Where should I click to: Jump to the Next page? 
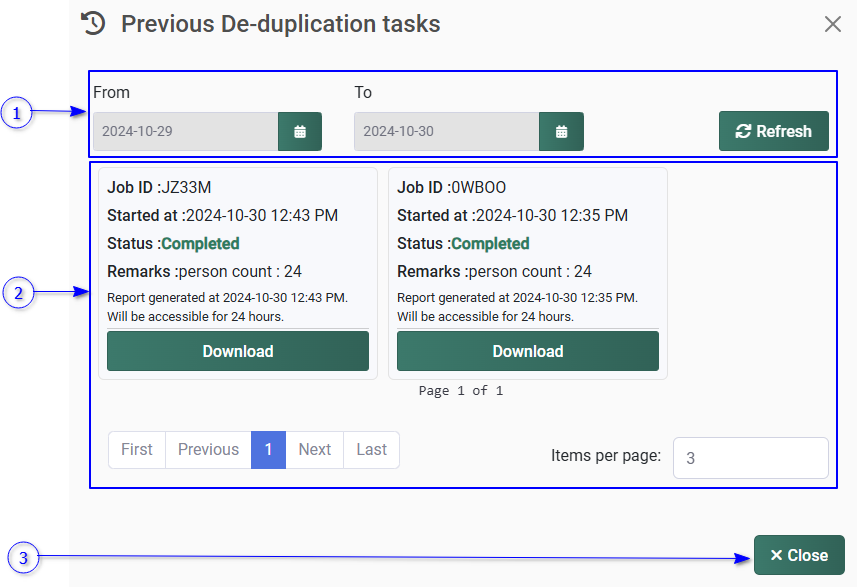(314, 450)
